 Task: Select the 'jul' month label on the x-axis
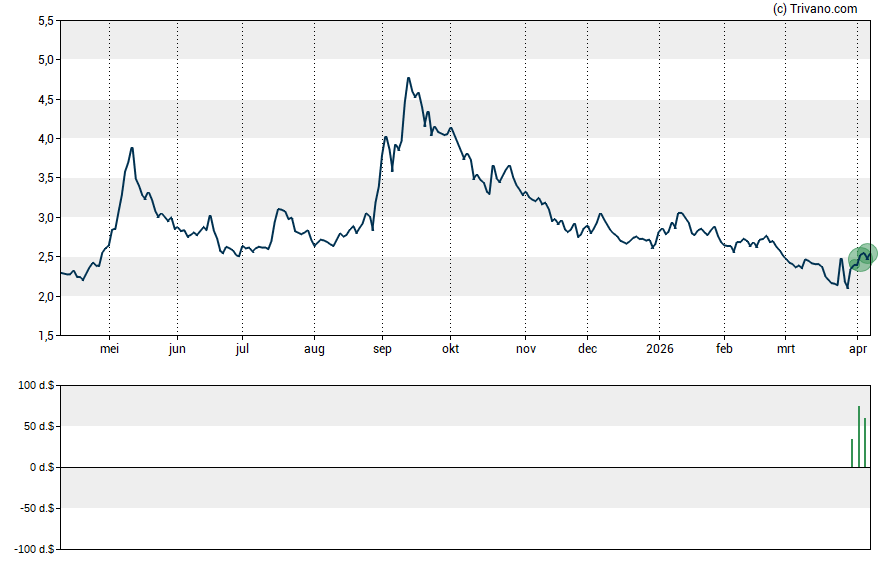(241, 349)
